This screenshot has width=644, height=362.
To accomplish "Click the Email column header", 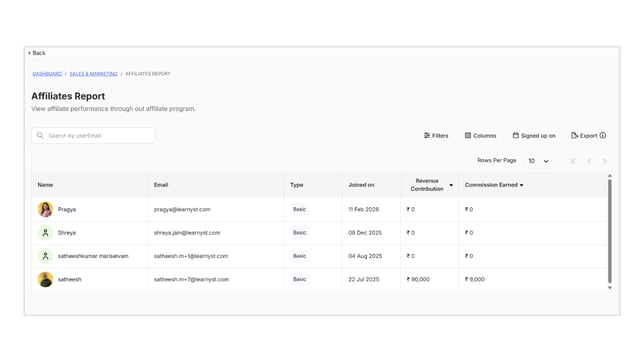I will 161,185.
